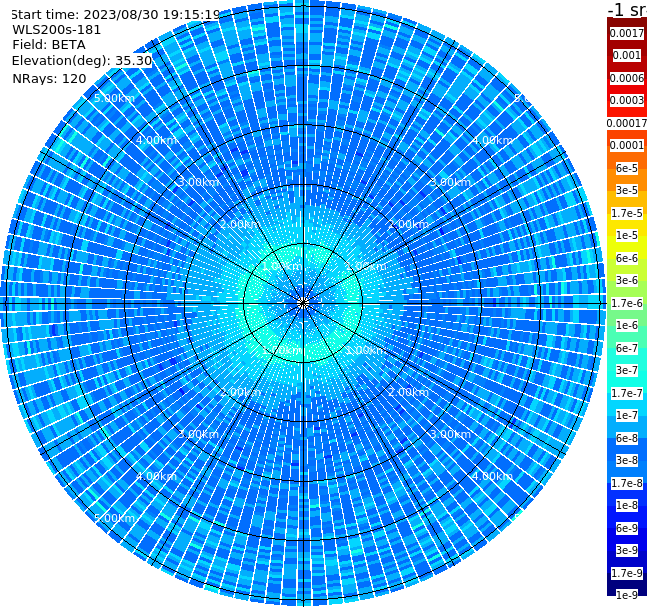Viewport: 647px width, 607px height.
Task: Click the 0.0003 red colorbar label
Action: coord(627,100)
